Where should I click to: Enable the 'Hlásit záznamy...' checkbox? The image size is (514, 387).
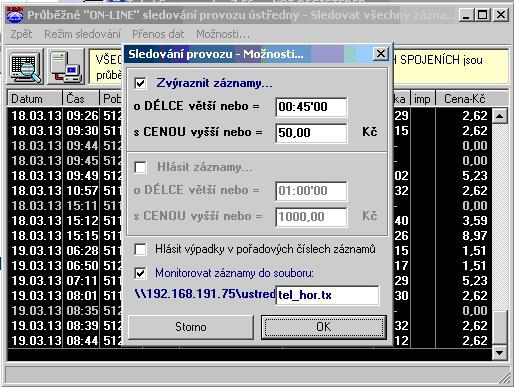click(140, 167)
